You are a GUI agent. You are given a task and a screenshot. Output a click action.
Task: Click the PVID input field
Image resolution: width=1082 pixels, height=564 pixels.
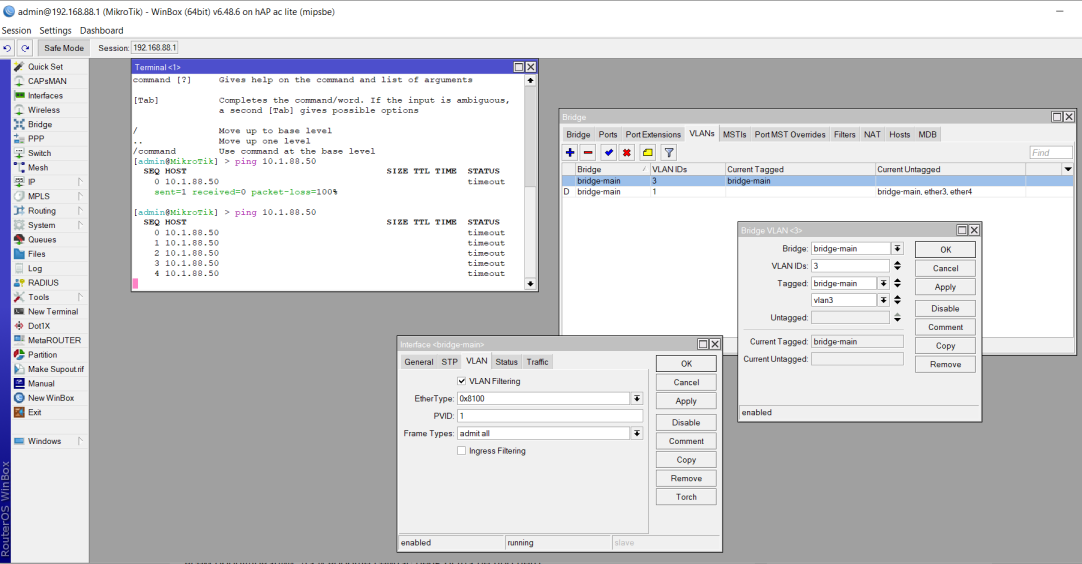coord(550,416)
